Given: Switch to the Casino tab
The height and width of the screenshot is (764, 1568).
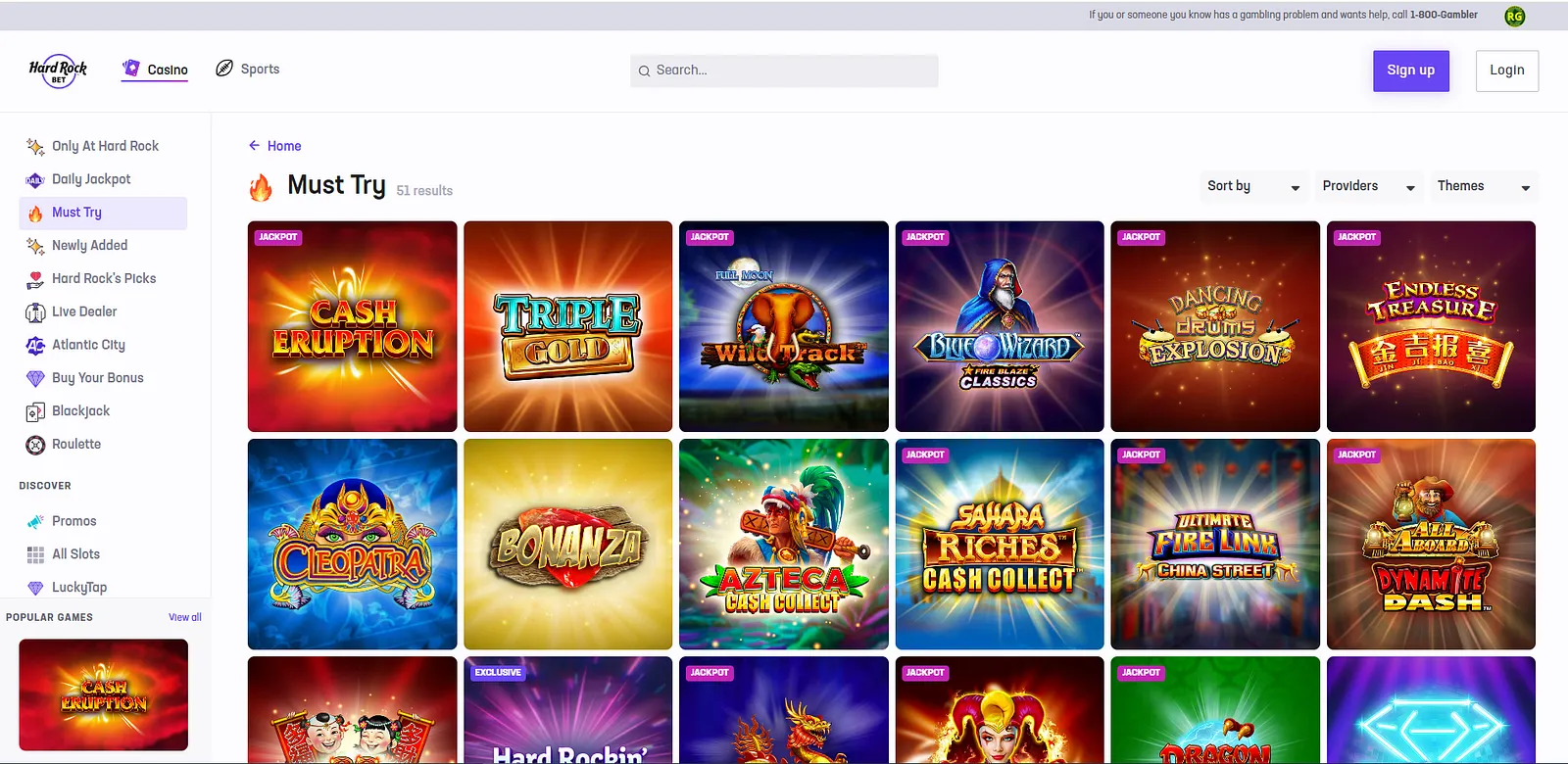Looking at the screenshot, I should click(x=155, y=70).
